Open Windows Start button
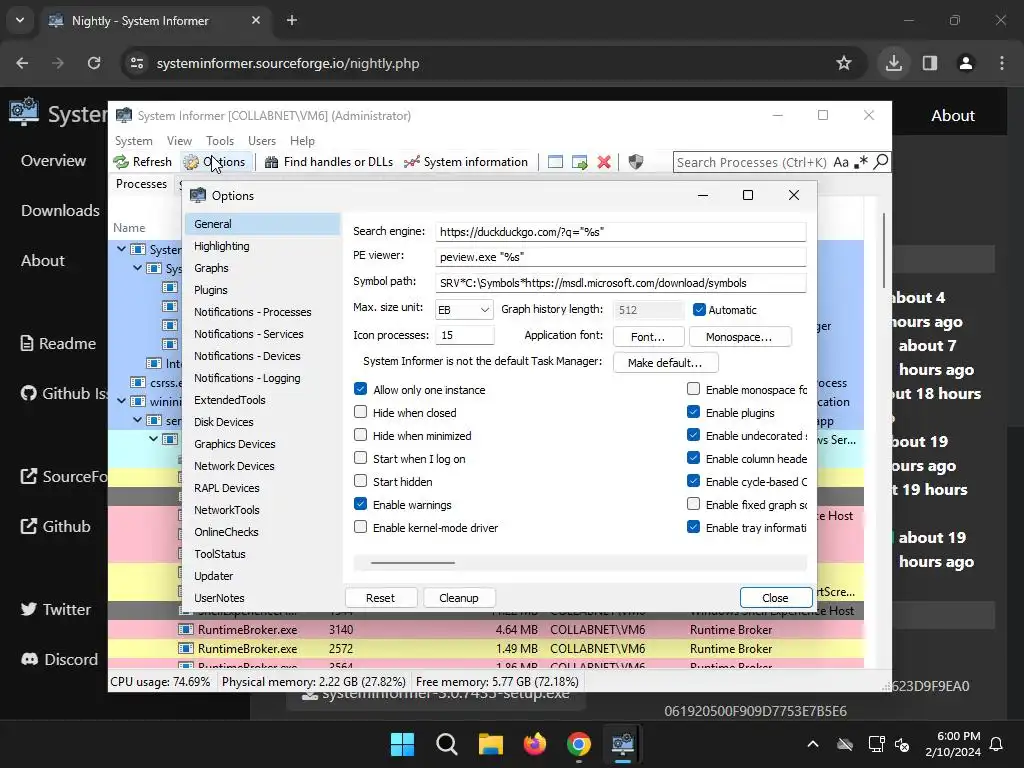Screen dimensions: 1024x768 (402, 744)
